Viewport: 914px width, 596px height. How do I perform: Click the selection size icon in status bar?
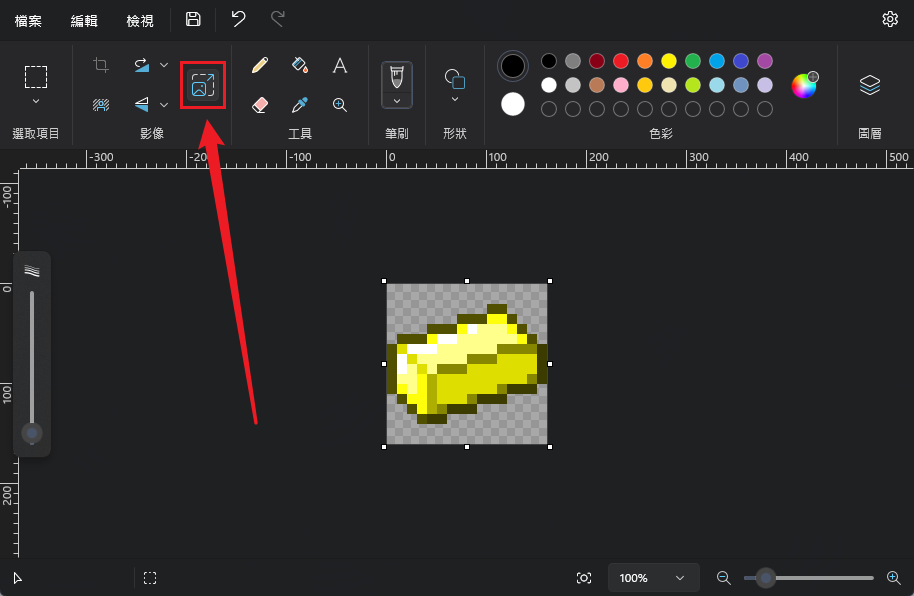pos(150,578)
